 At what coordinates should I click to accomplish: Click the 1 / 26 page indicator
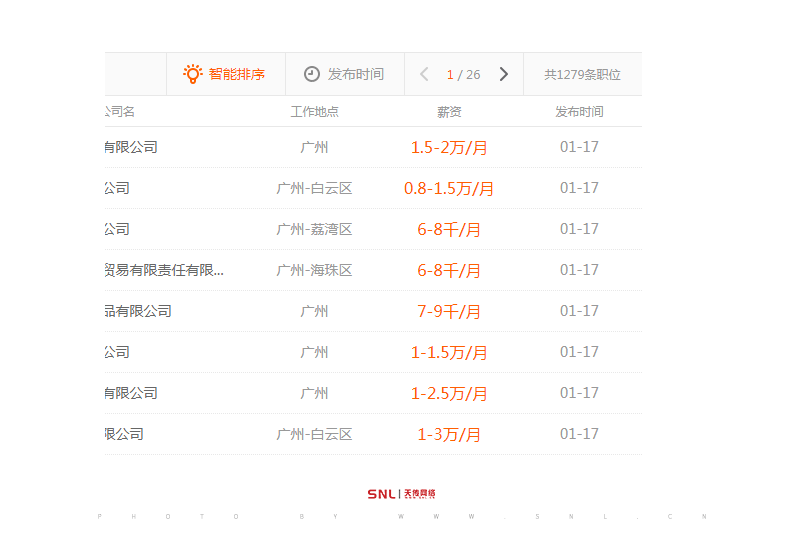tap(463, 74)
